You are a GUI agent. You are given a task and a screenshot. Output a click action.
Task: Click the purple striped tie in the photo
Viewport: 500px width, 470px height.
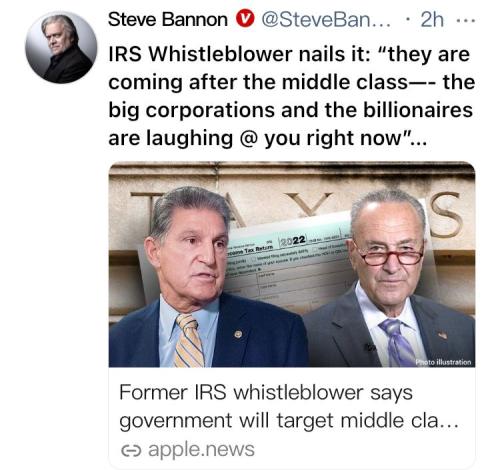[x=397, y=343]
